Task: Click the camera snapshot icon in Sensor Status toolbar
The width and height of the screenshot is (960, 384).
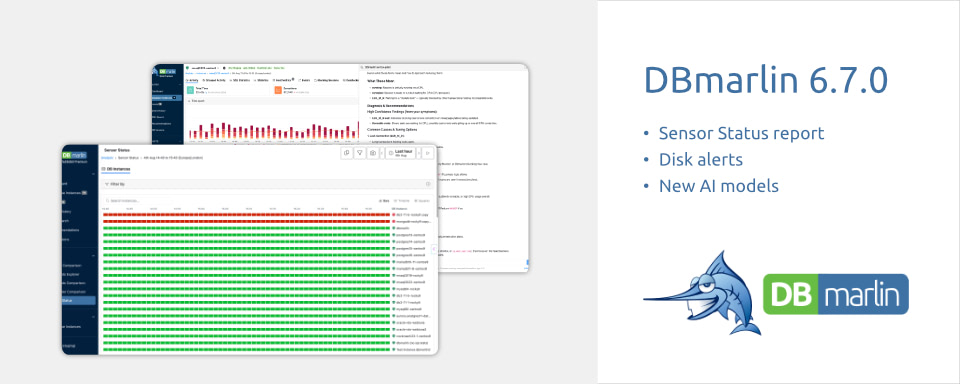Action: 373,153
